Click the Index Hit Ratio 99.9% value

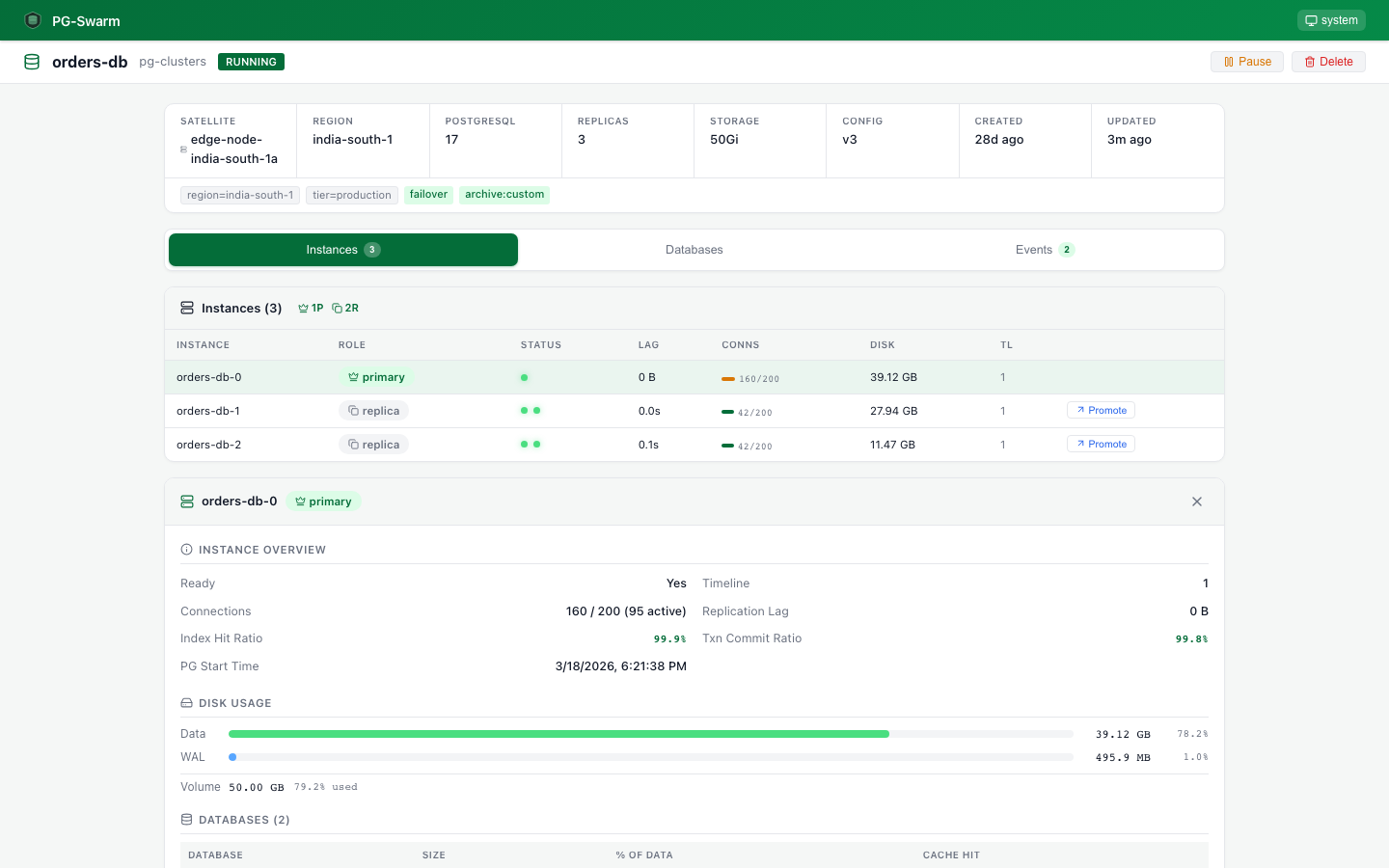coord(670,639)
